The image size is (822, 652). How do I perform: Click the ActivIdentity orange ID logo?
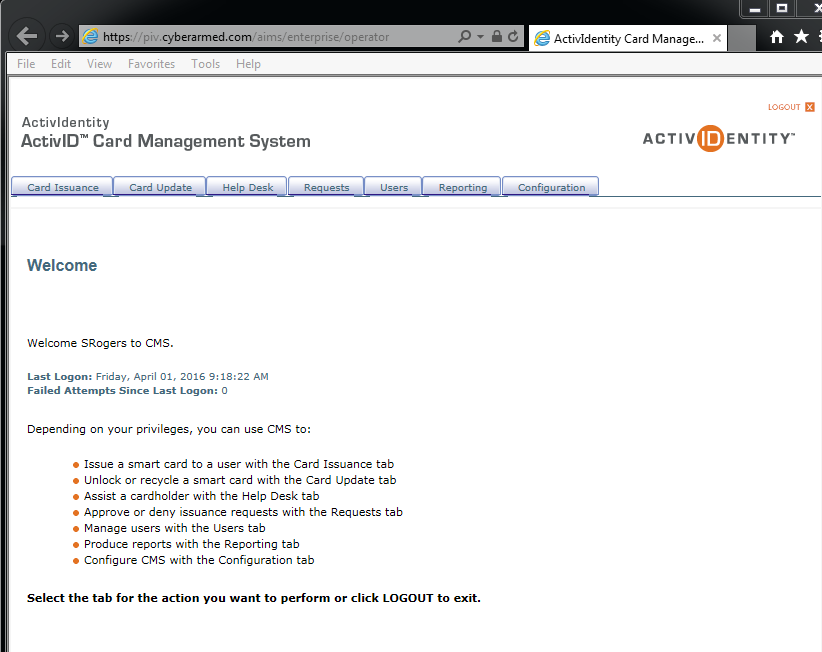pos(710,138)
